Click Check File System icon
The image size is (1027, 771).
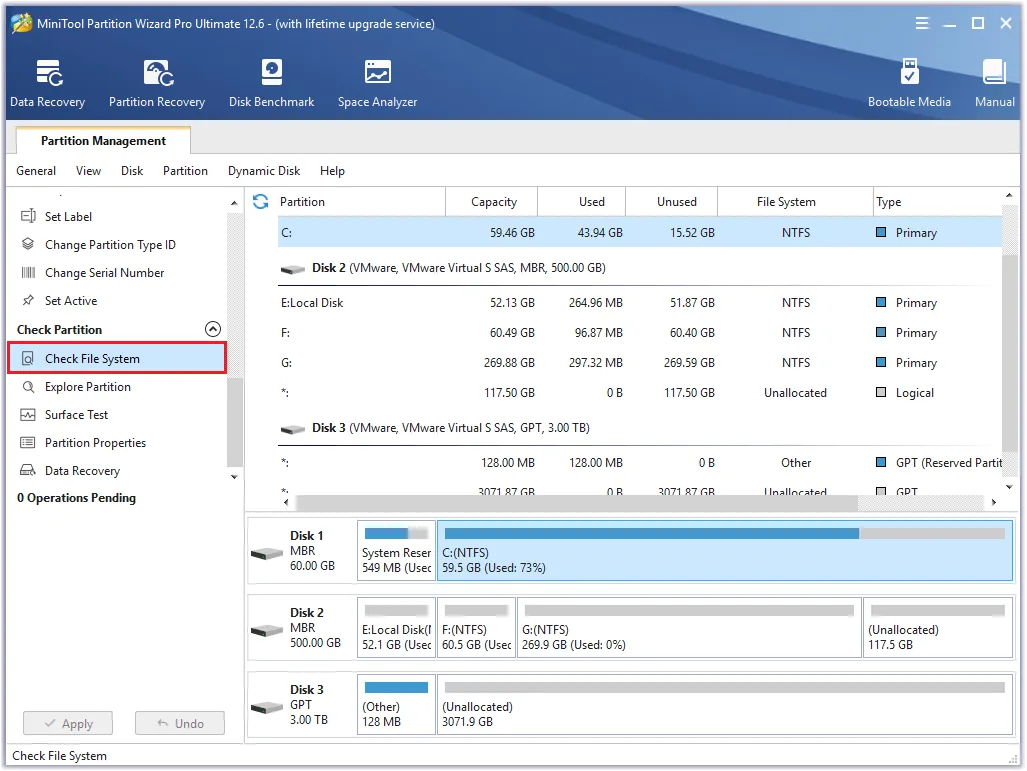coord(28,358)
